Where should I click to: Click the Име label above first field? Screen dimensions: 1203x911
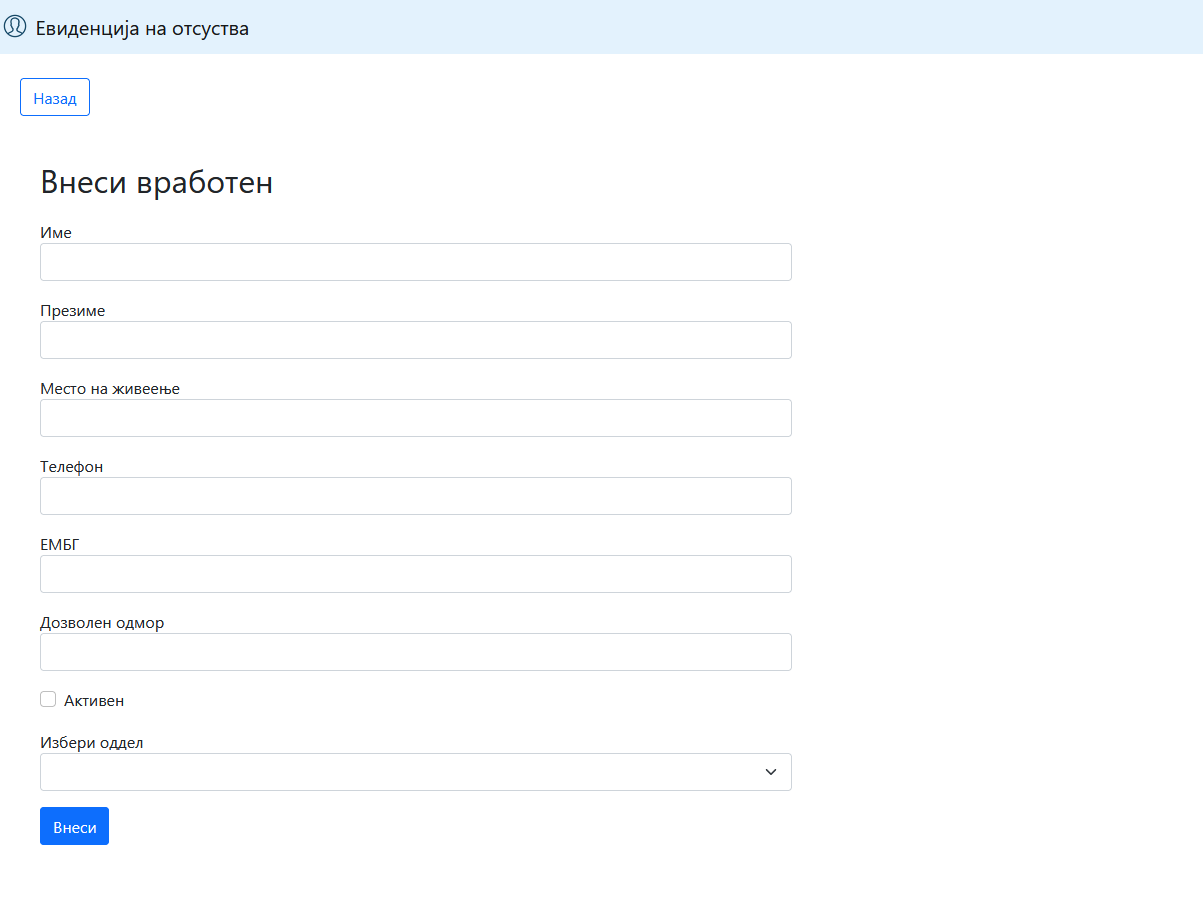tap(56, 232)
